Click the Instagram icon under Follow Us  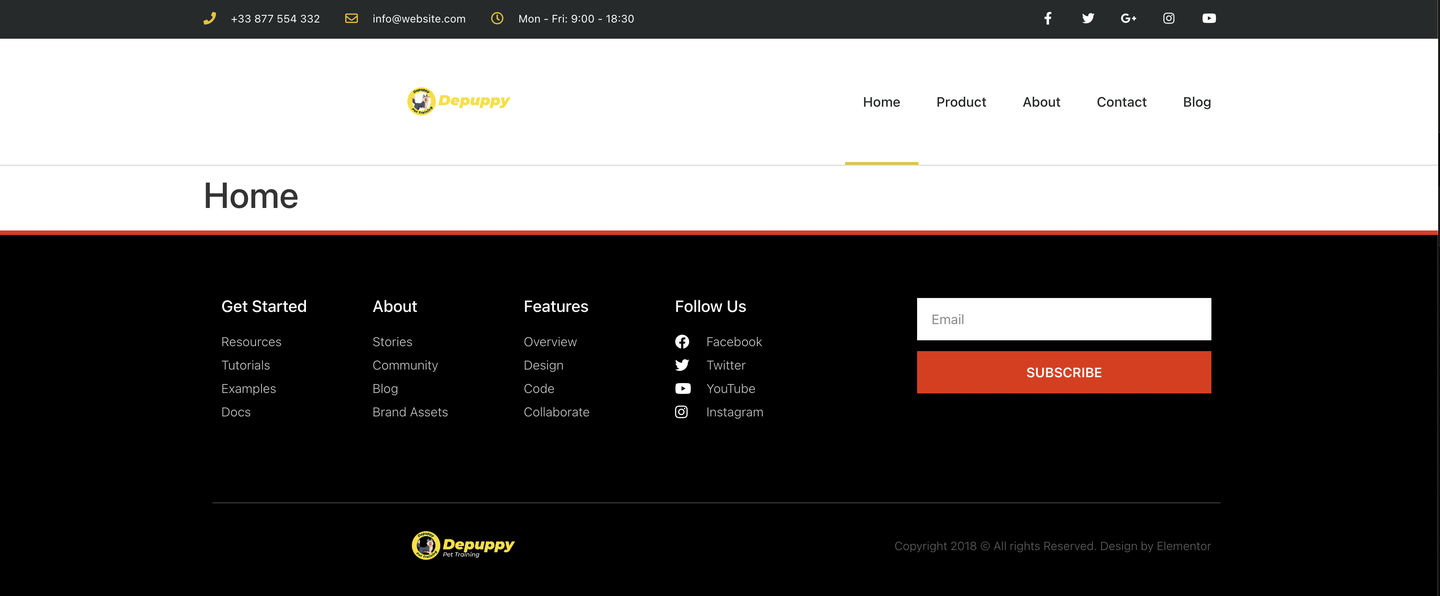point(682,412)
